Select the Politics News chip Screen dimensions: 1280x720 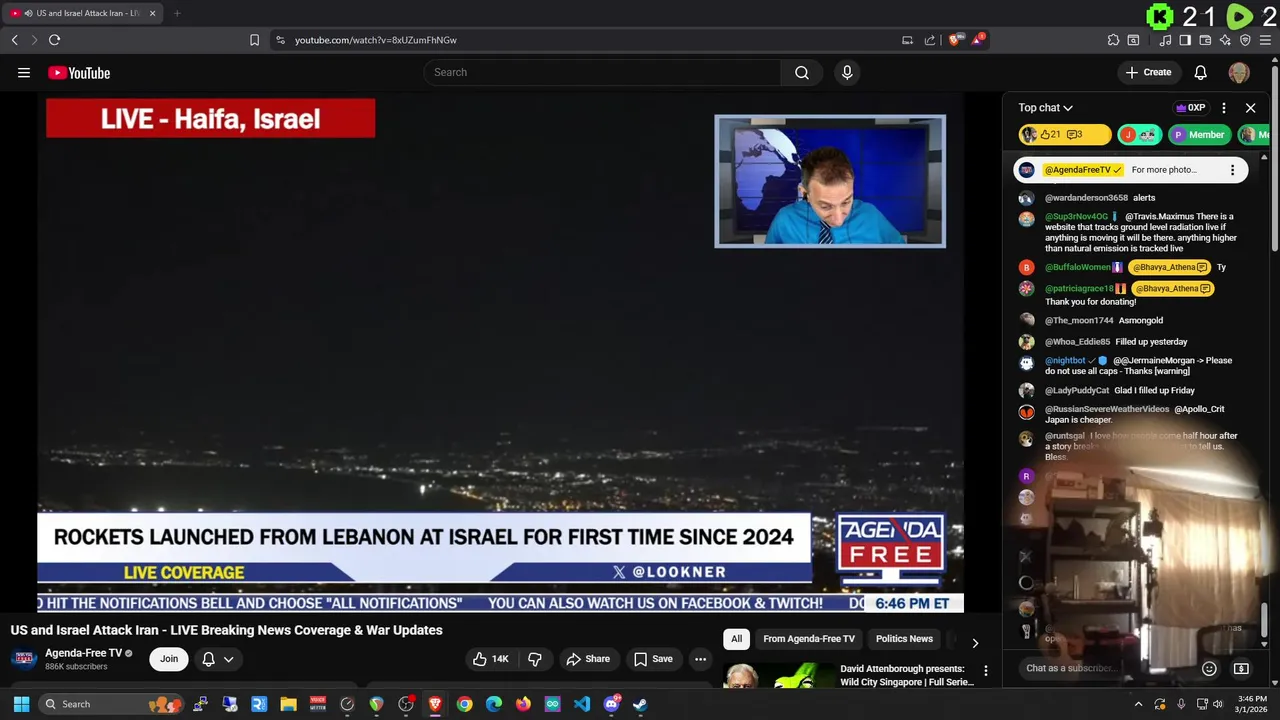tap(904, 639)
